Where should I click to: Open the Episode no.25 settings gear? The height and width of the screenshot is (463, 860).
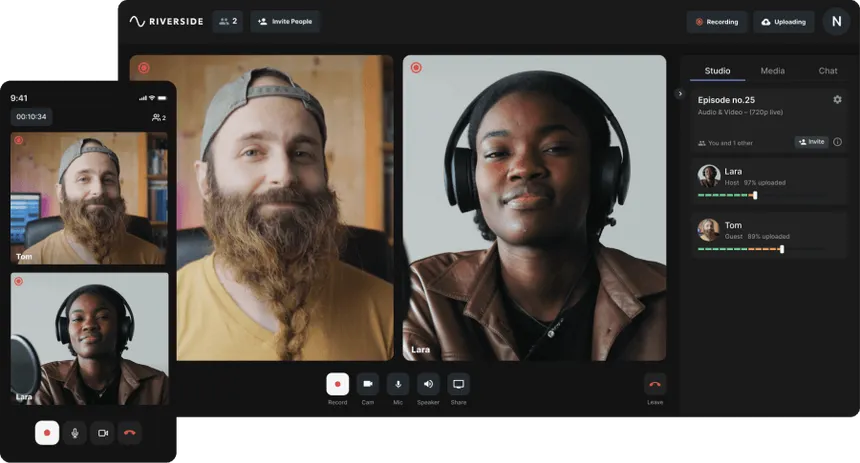837,100
